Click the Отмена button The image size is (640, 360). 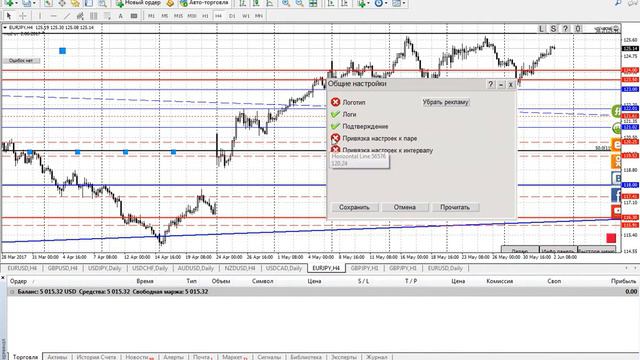point(404,207)
